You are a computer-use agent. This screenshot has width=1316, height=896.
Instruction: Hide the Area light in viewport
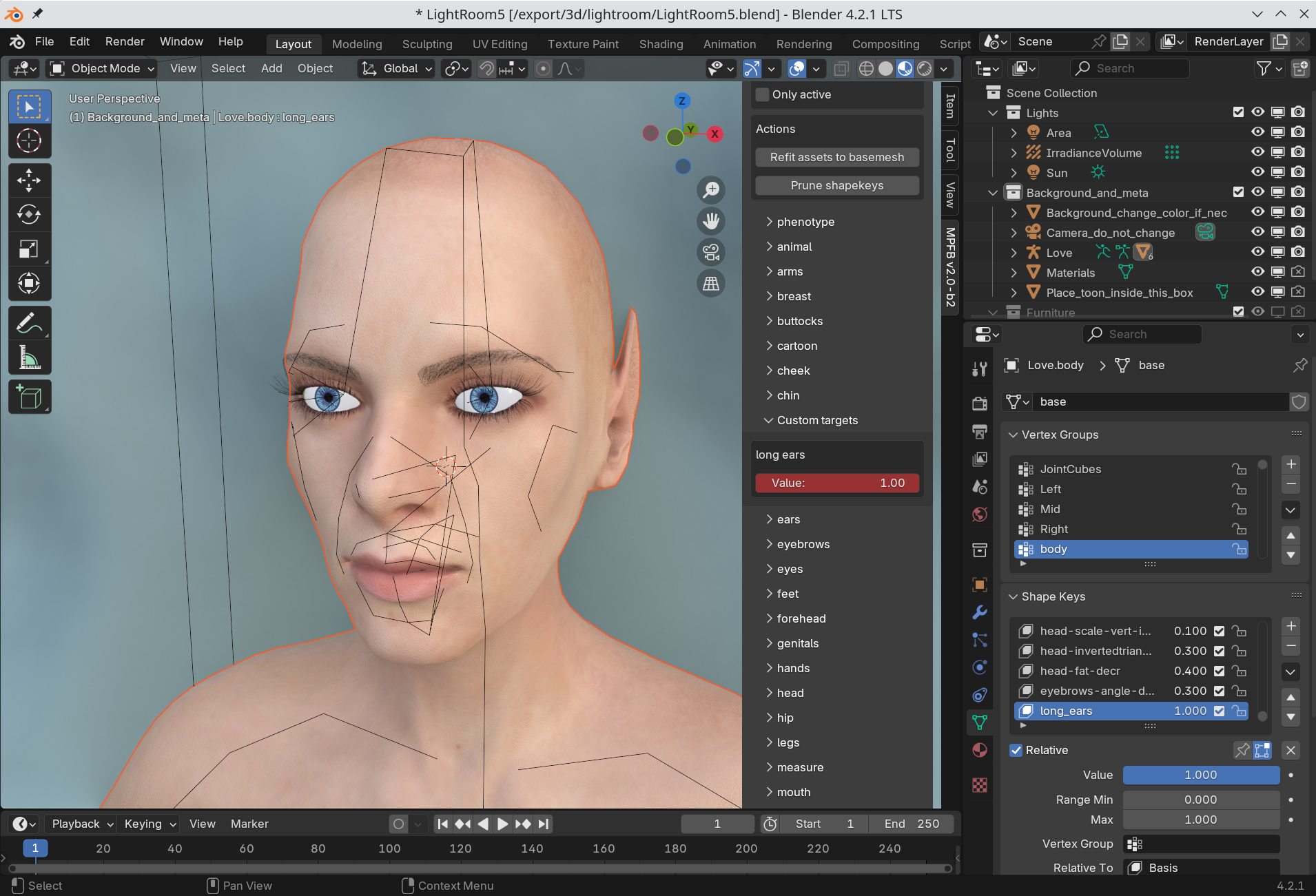[x=1258, y=132]
